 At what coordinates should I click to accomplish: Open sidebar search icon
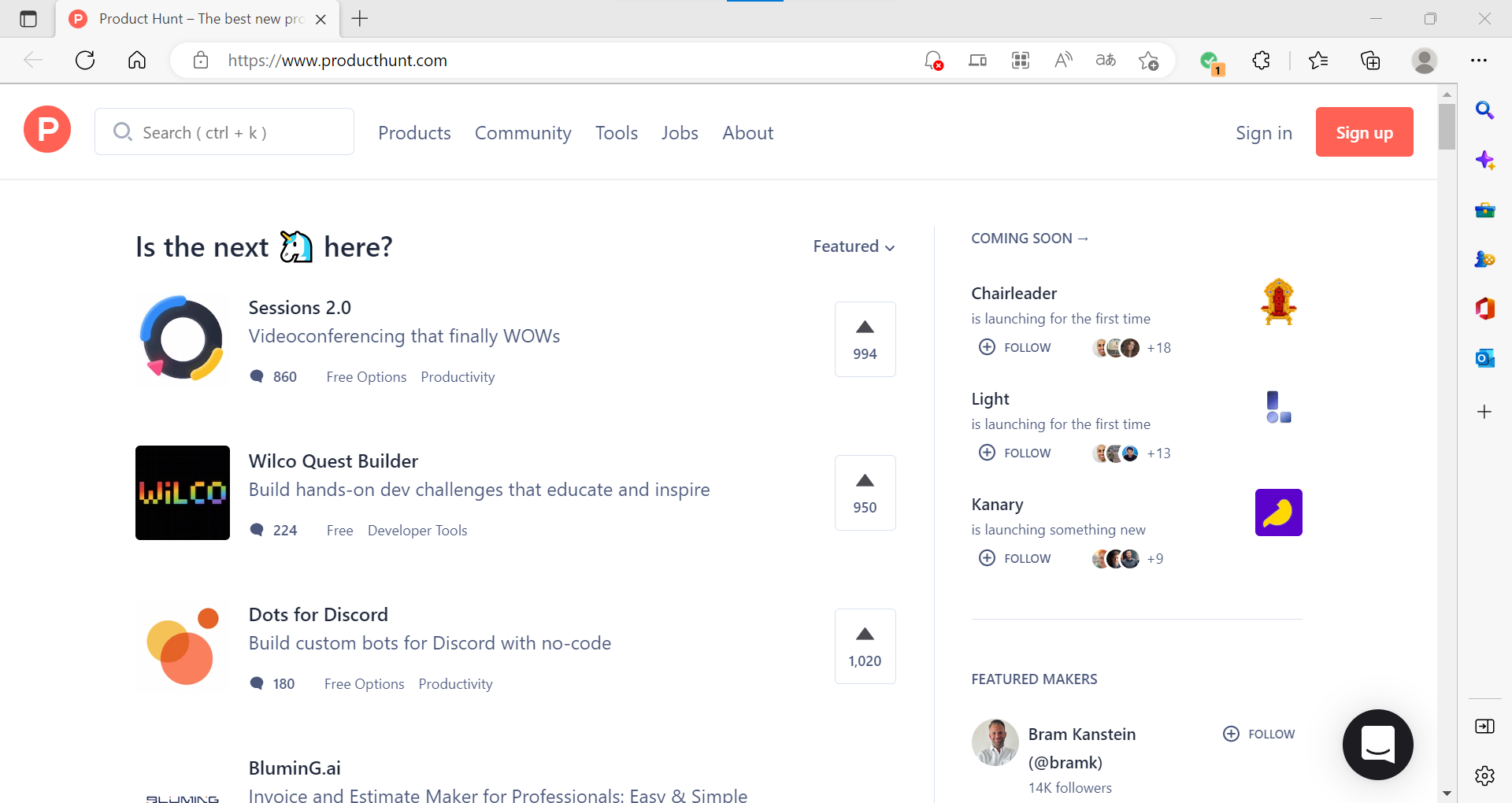(x=1484, y=110)
